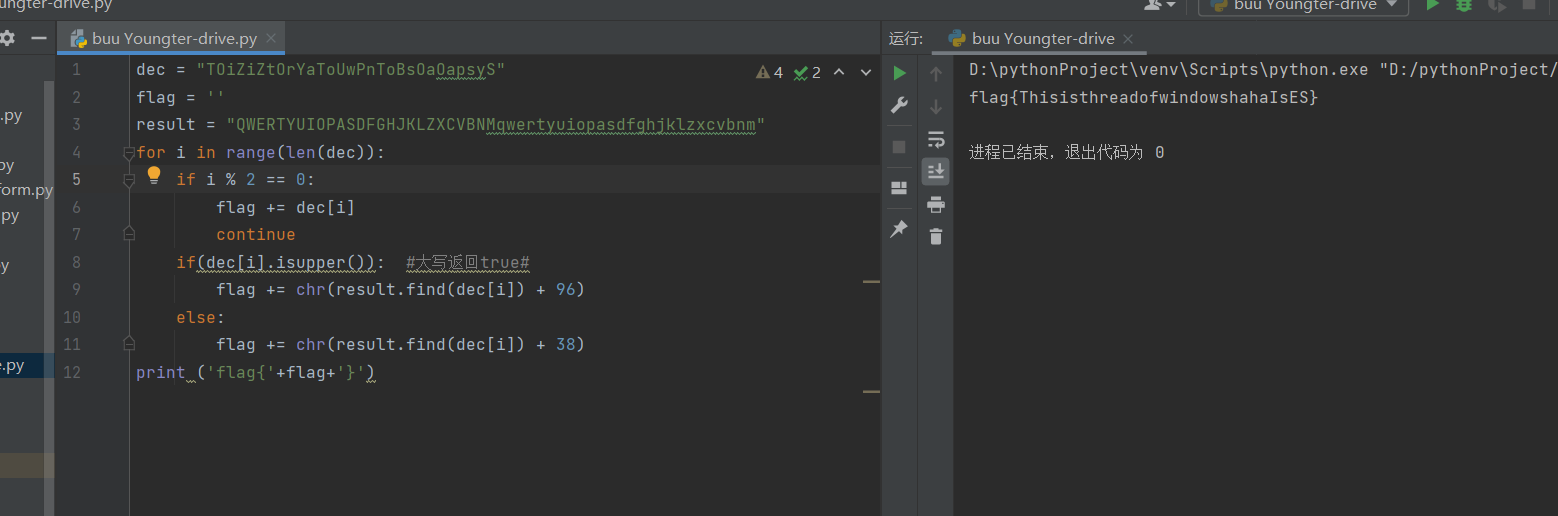Select the buu Youngter-drive.py editor tab
Viewport: 1558px width, 516px height.
(x=171, y=39)
